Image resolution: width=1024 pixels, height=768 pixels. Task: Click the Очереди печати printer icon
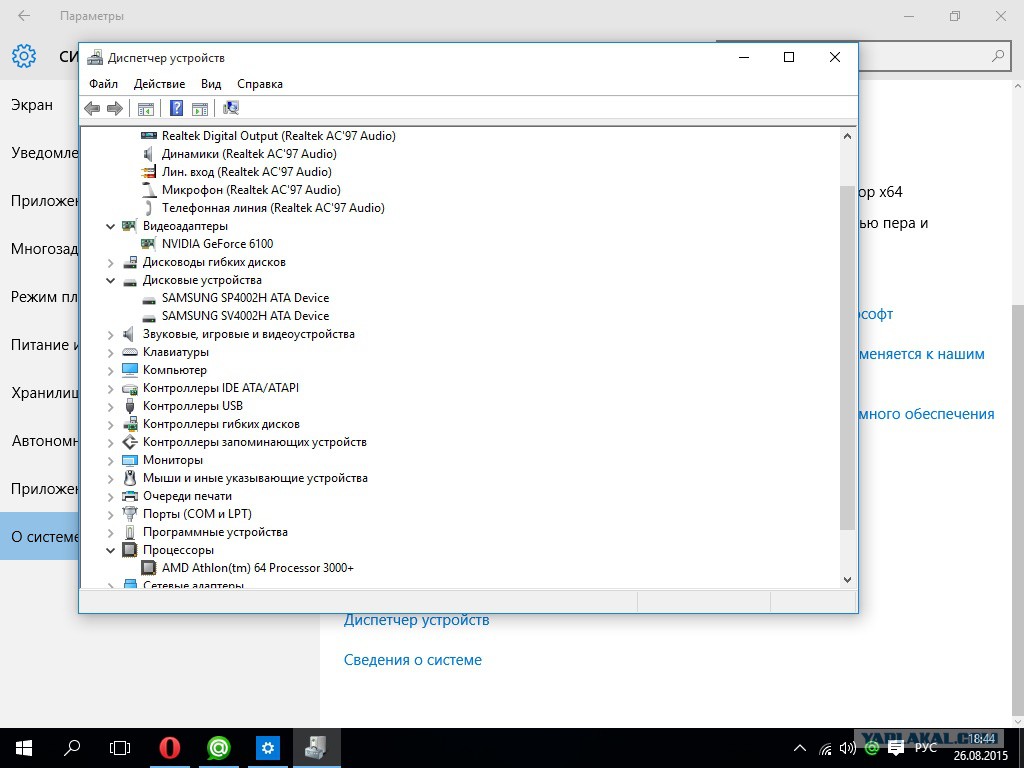(130, 496)
